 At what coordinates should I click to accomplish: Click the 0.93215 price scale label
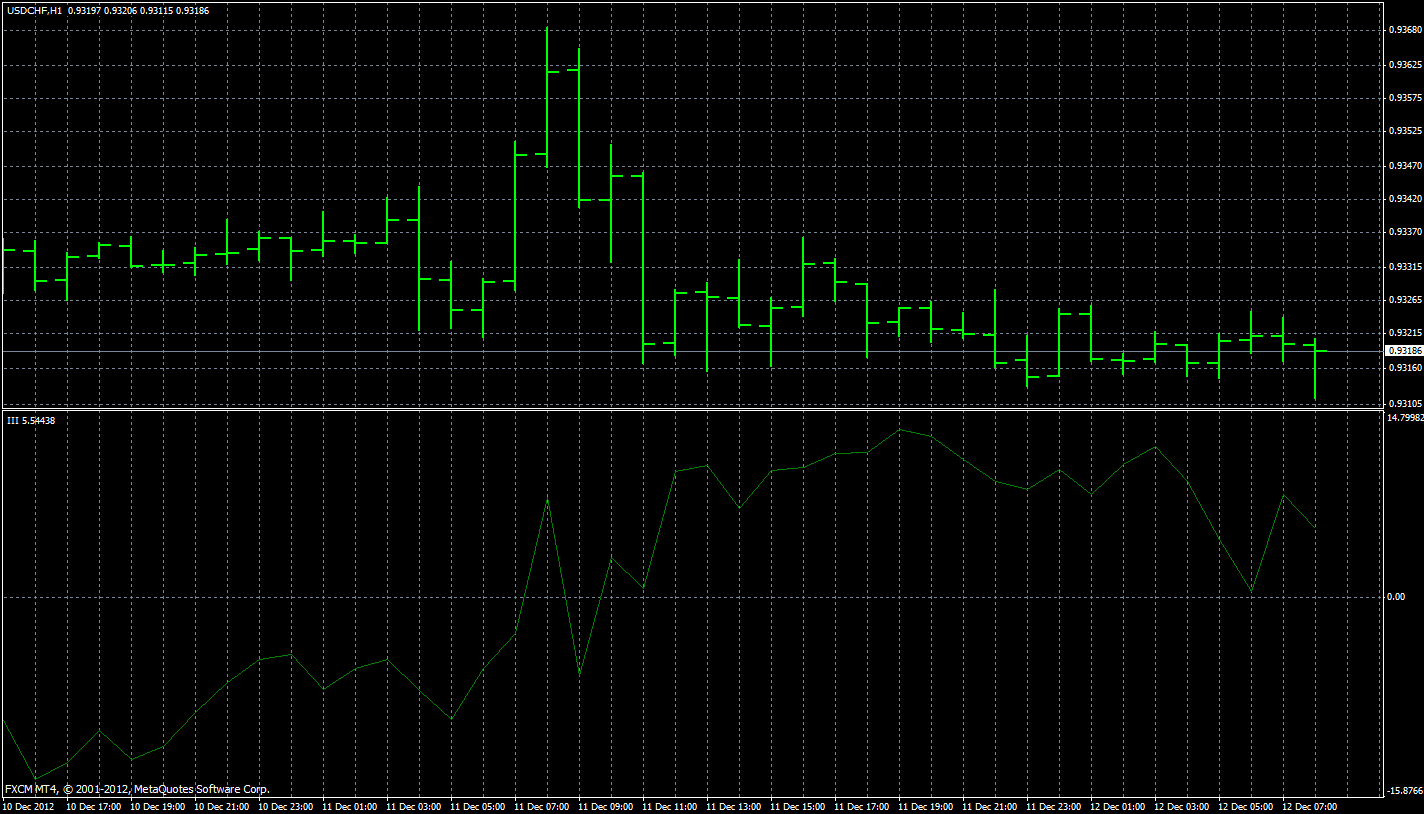point(1405,333)
